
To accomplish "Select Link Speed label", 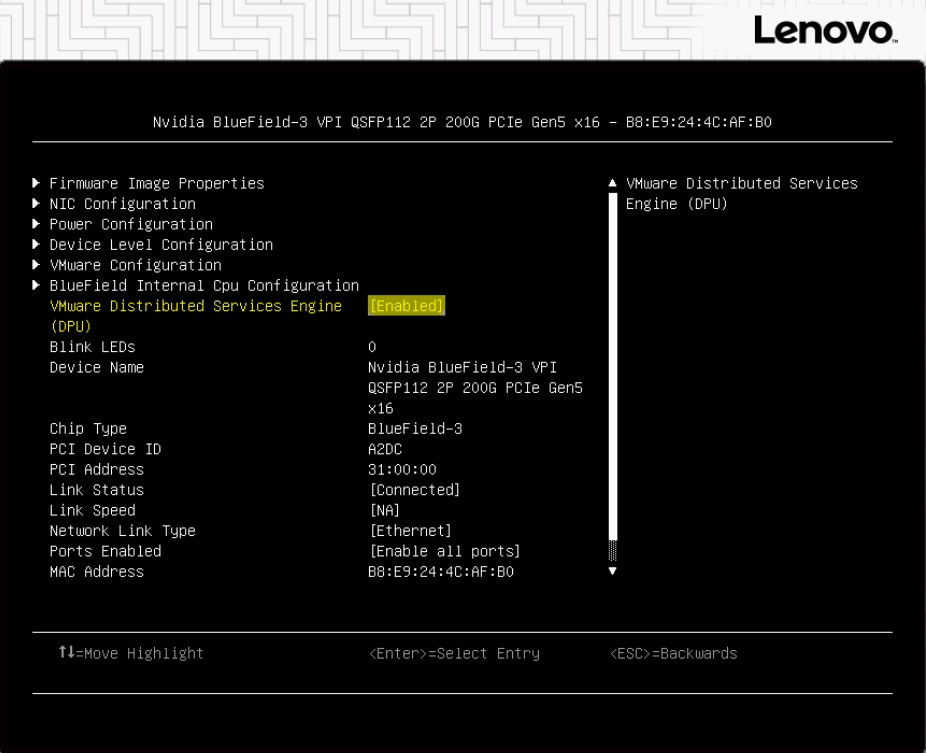I will click(x=93, y=510).
